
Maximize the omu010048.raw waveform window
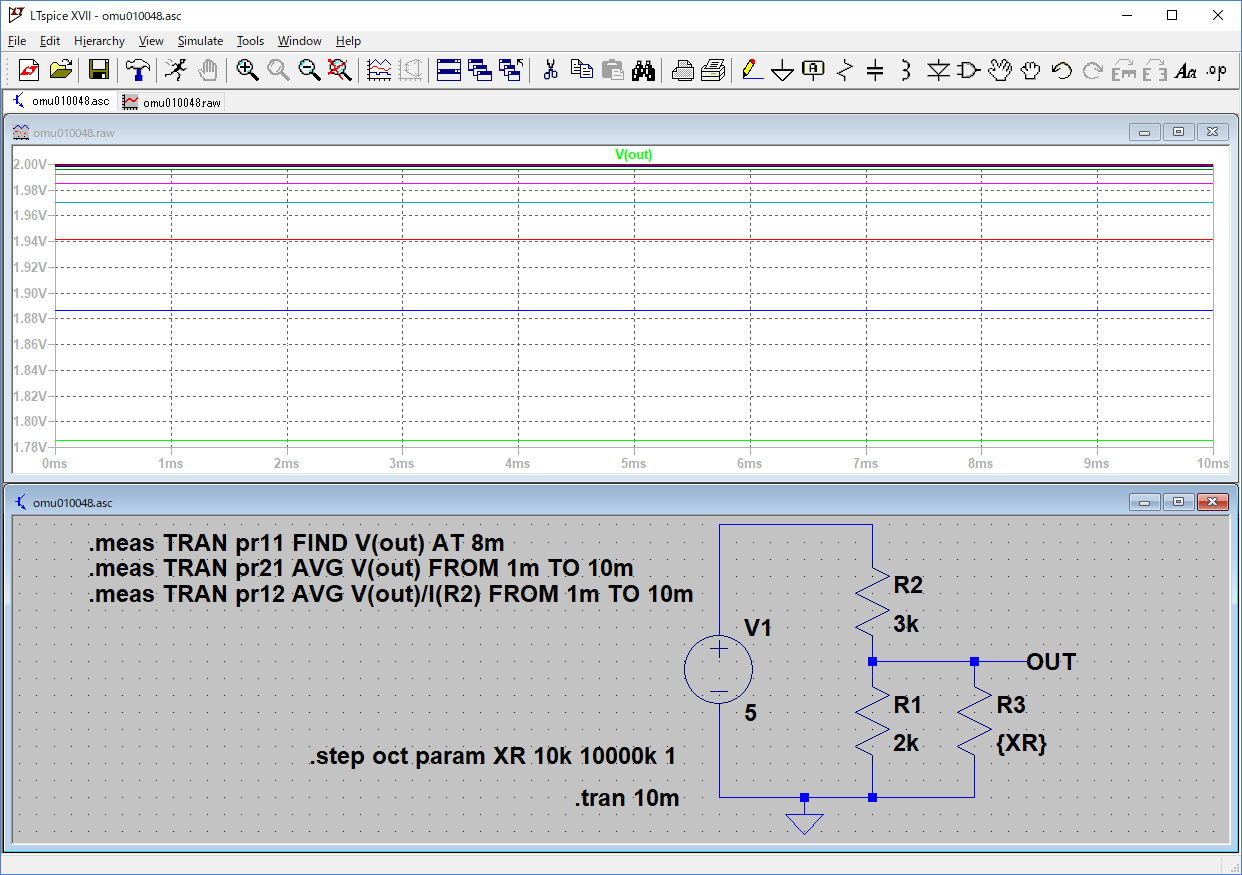click(x=1178, y=132)
